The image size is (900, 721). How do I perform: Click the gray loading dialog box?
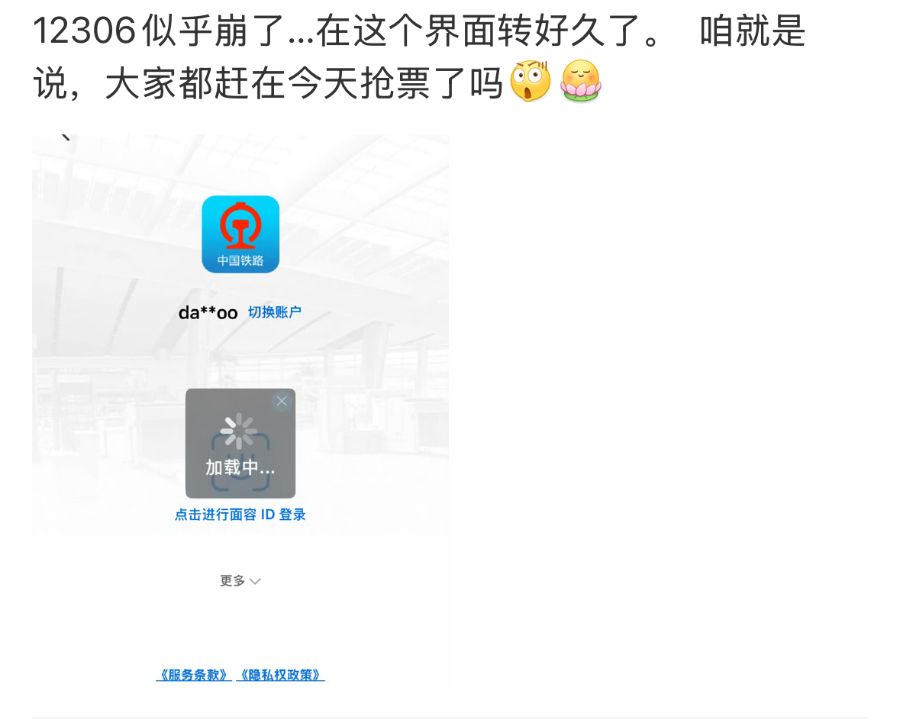tap(240, 443)
